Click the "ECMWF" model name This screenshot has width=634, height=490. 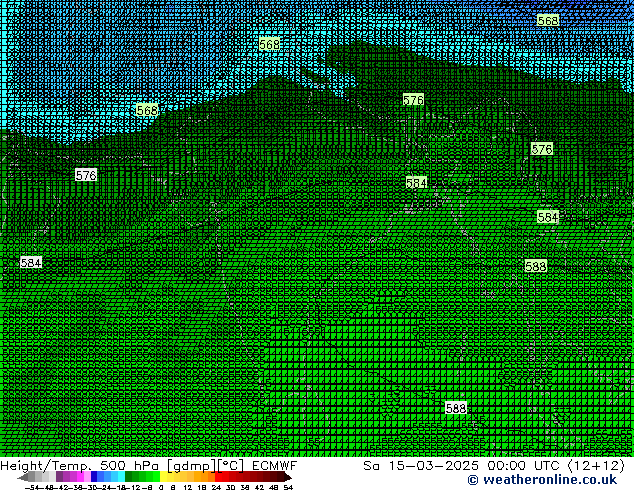pyautogui.click(x=275, y=466)
